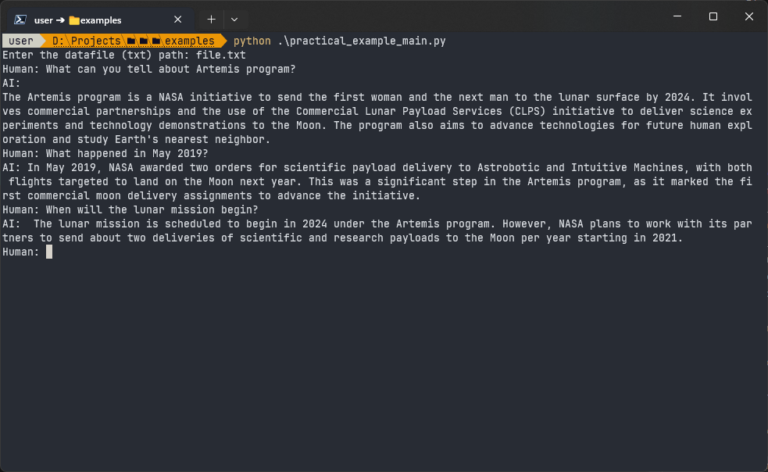The height and width of the screenshot is (472, 768).
Task: Click the cursor at the last Human prompt
Action: [x=49, y=252]
